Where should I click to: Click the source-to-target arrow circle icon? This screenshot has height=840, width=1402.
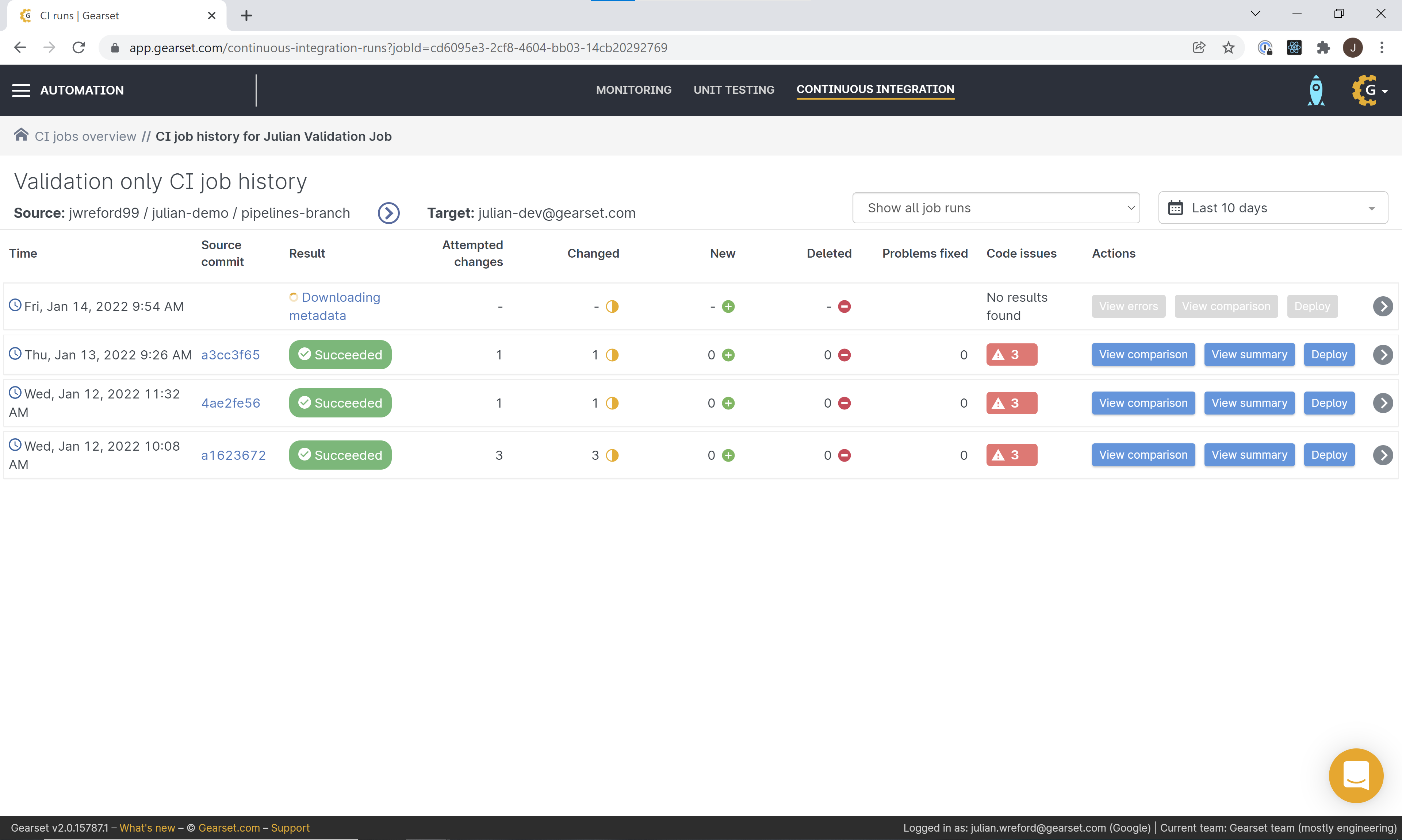tap(388, 213)
